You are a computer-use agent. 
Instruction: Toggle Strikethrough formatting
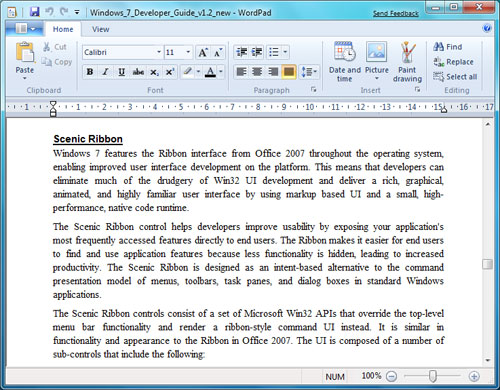click(138, 72)
